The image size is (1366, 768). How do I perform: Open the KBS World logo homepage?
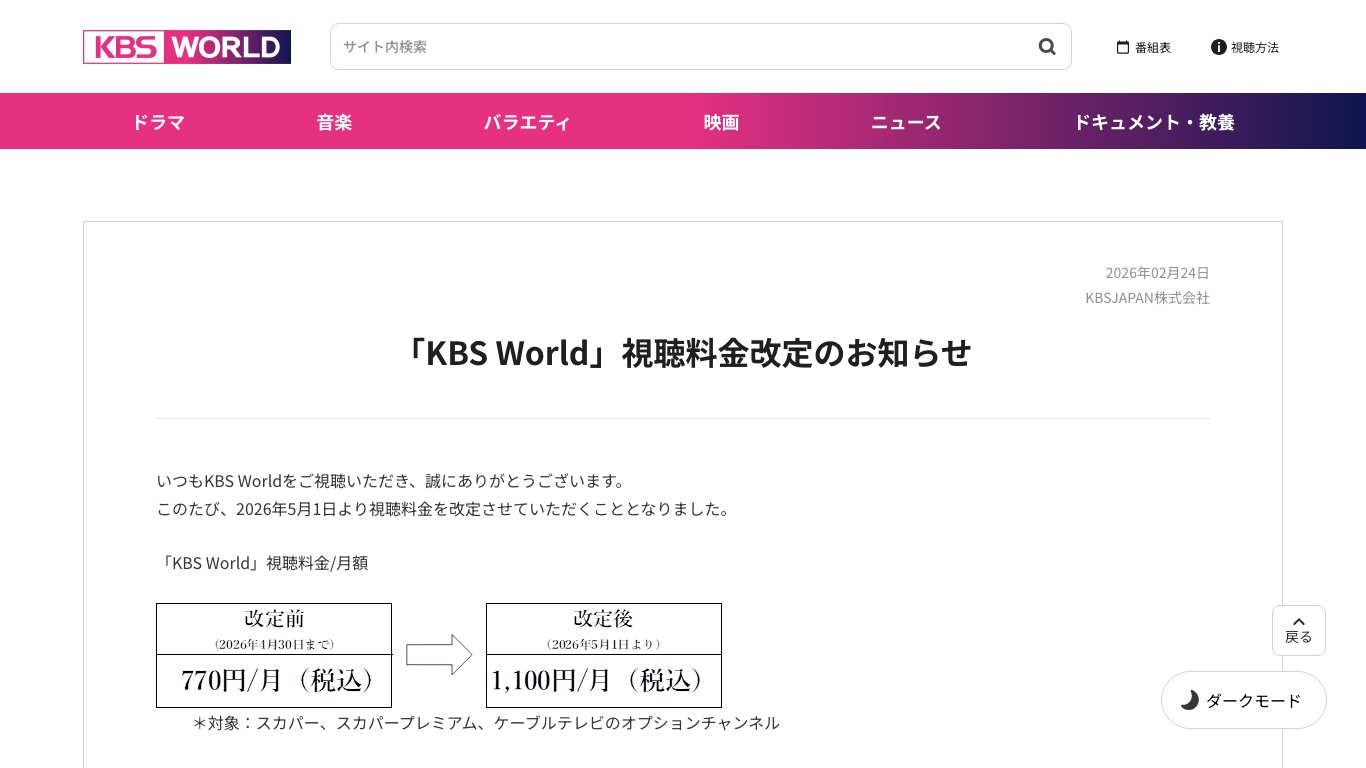click(x=187, y=47)
